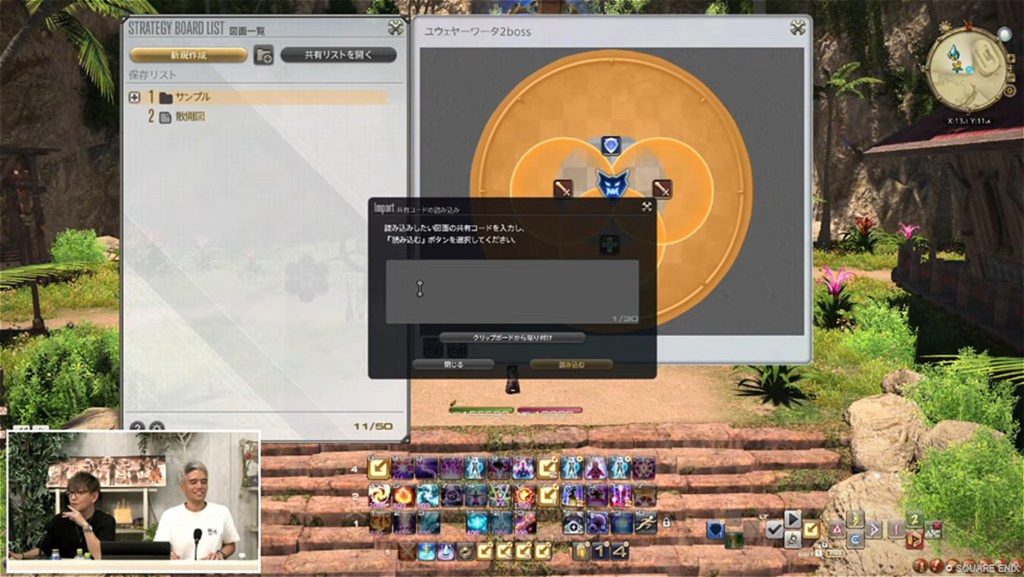Open the minimap in top-right corner
The width and height of the screenshot is (1024, 577).
(968, 68)
